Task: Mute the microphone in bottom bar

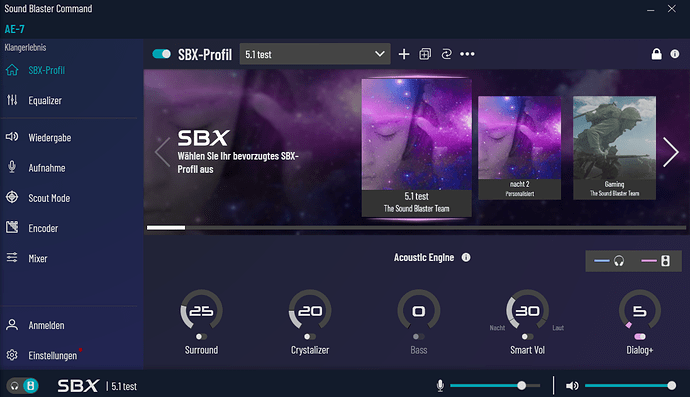Action: click(440, 386)
